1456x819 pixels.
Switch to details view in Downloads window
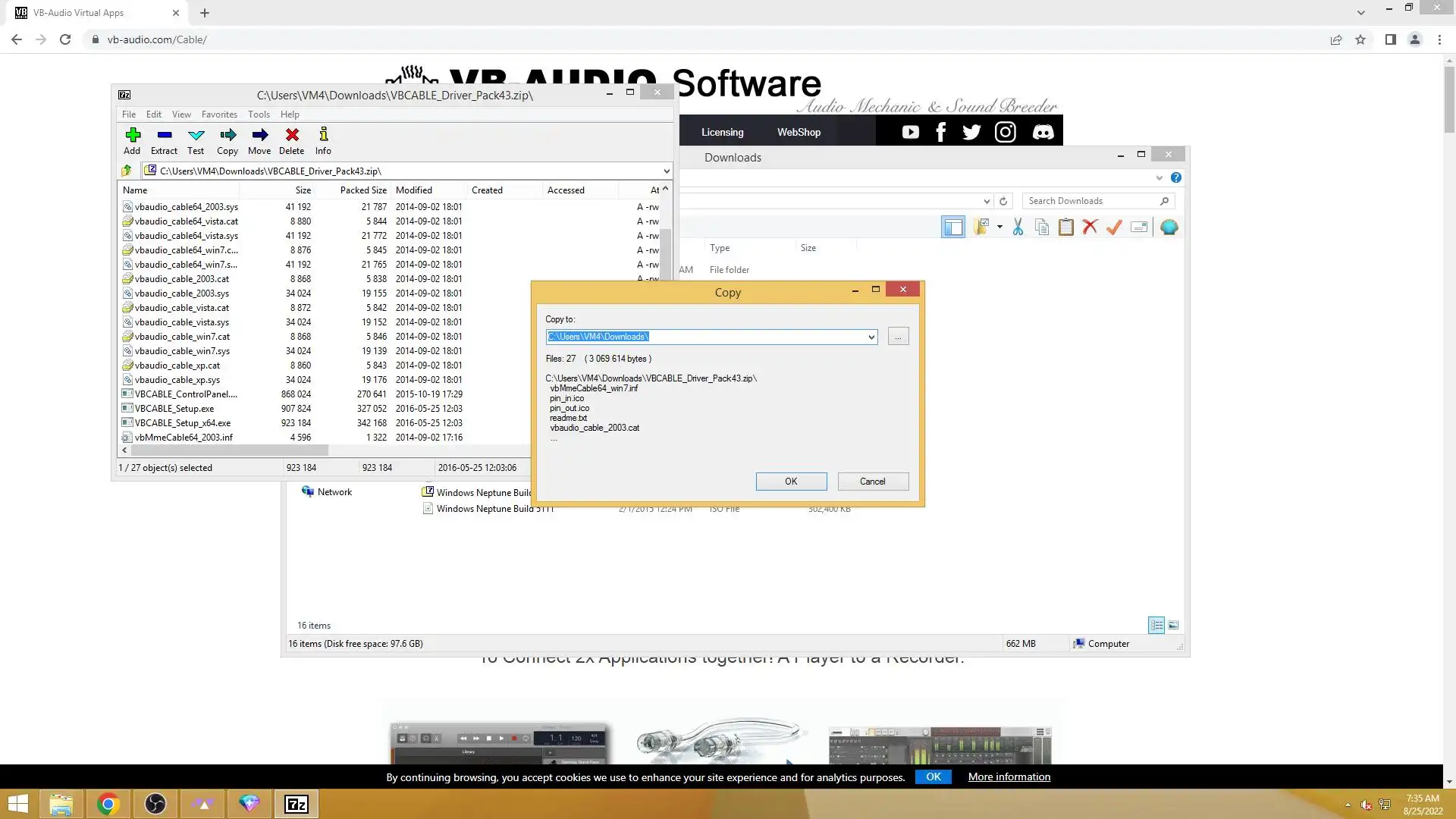(x=1156, y=626)
